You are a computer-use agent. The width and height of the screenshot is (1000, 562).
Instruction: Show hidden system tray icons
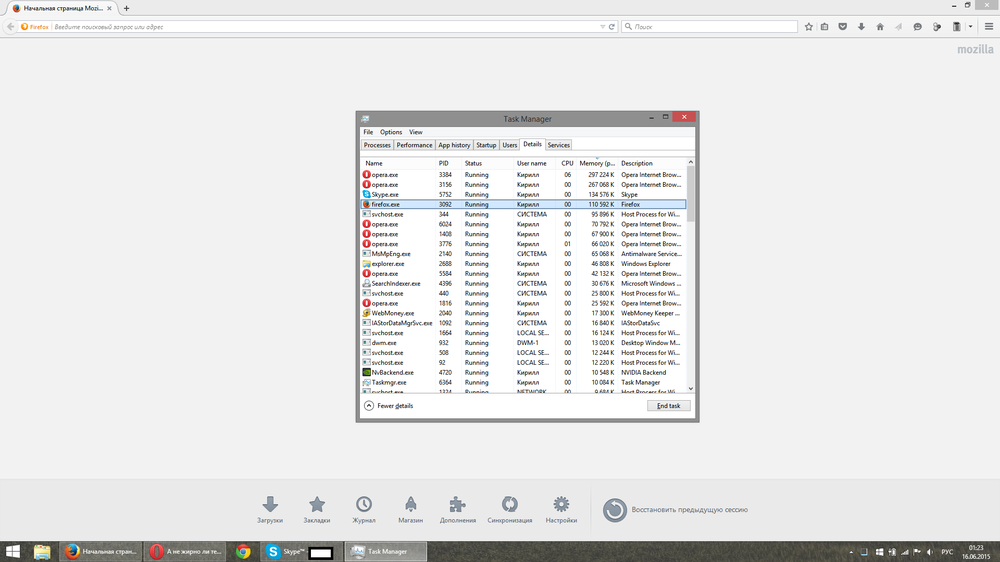851,552
